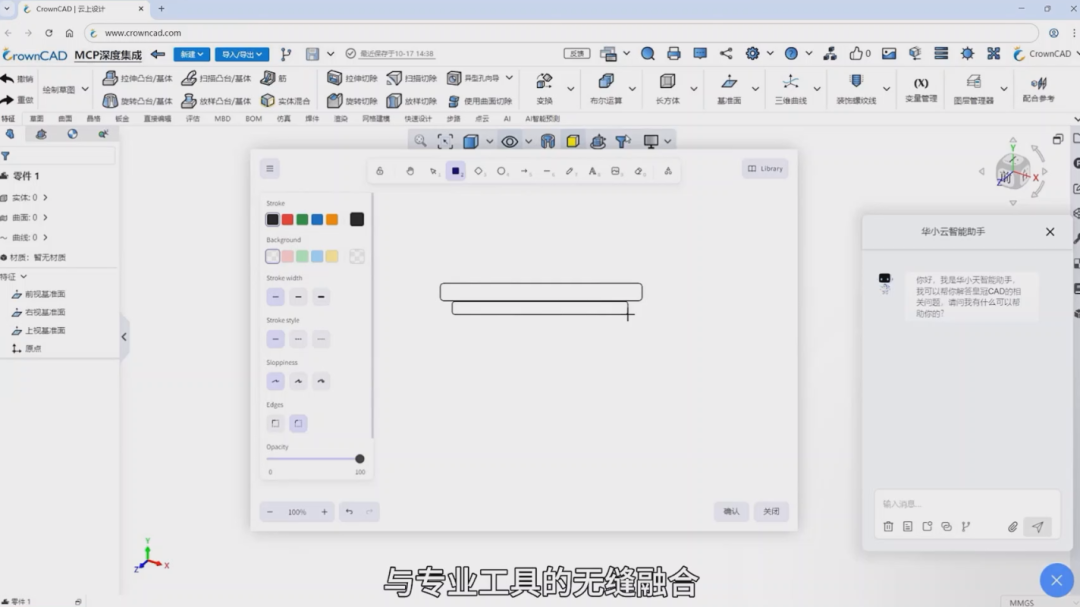Select the thin stroke width option
The height and width of the screenshot is (607, 1080).
[276, 297]
